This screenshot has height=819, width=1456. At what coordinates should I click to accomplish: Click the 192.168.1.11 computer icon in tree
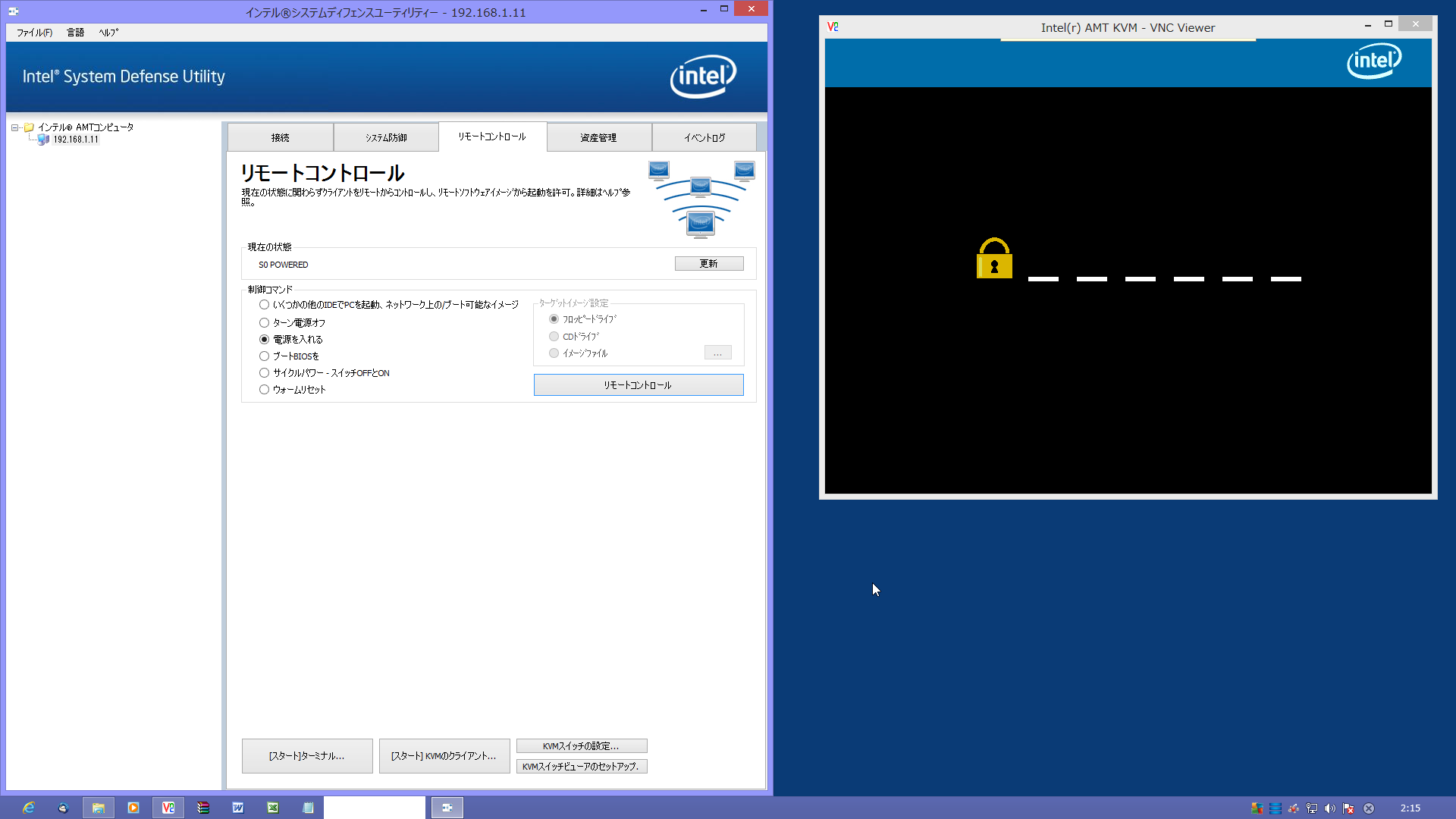(43, 140)
